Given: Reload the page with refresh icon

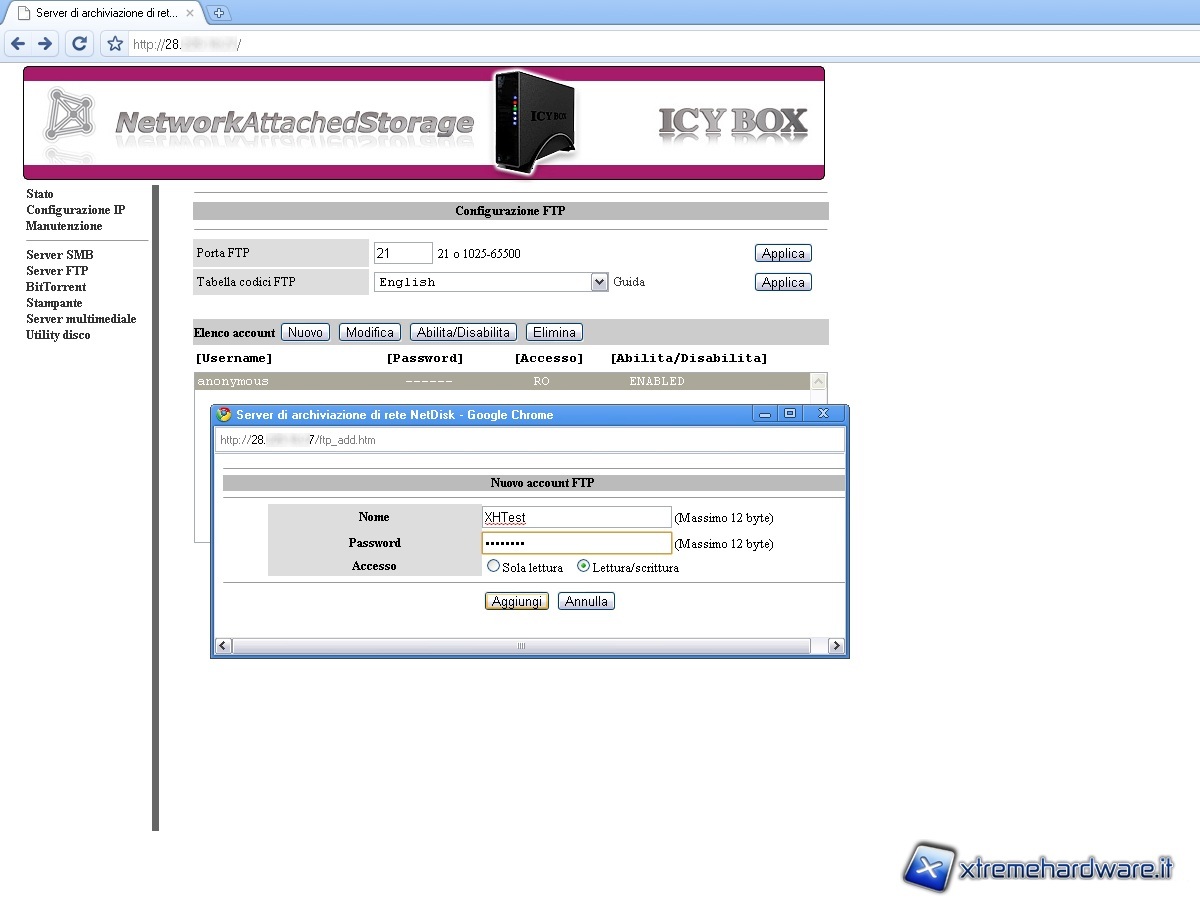Looking at the screenshot, I should click(80, 44).
